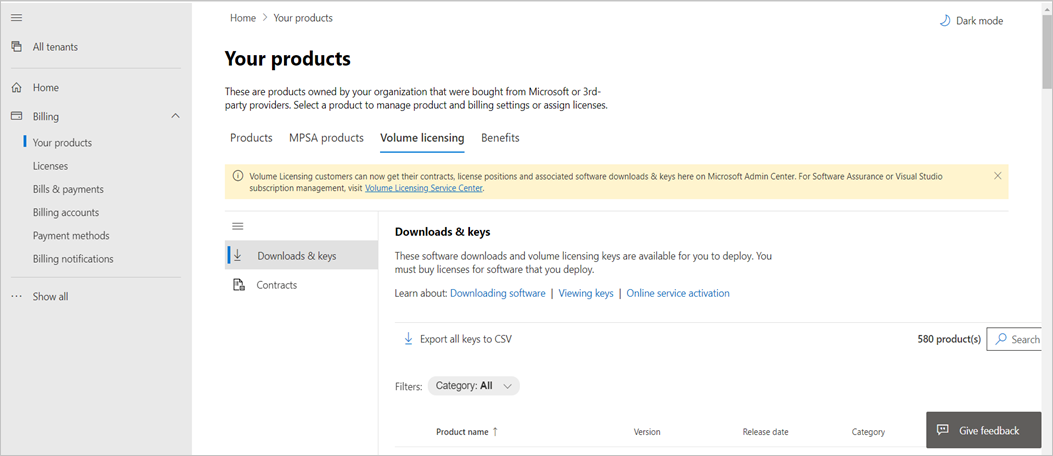Dismiss the yellow notification banner
This screenshot has height=456, width=1053.
coord(997,176)
